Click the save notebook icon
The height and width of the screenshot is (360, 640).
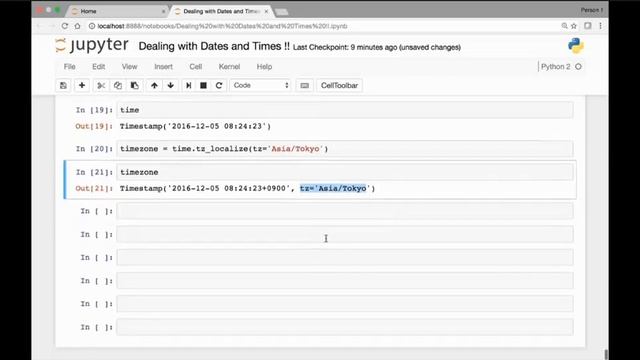coord(63,85)
